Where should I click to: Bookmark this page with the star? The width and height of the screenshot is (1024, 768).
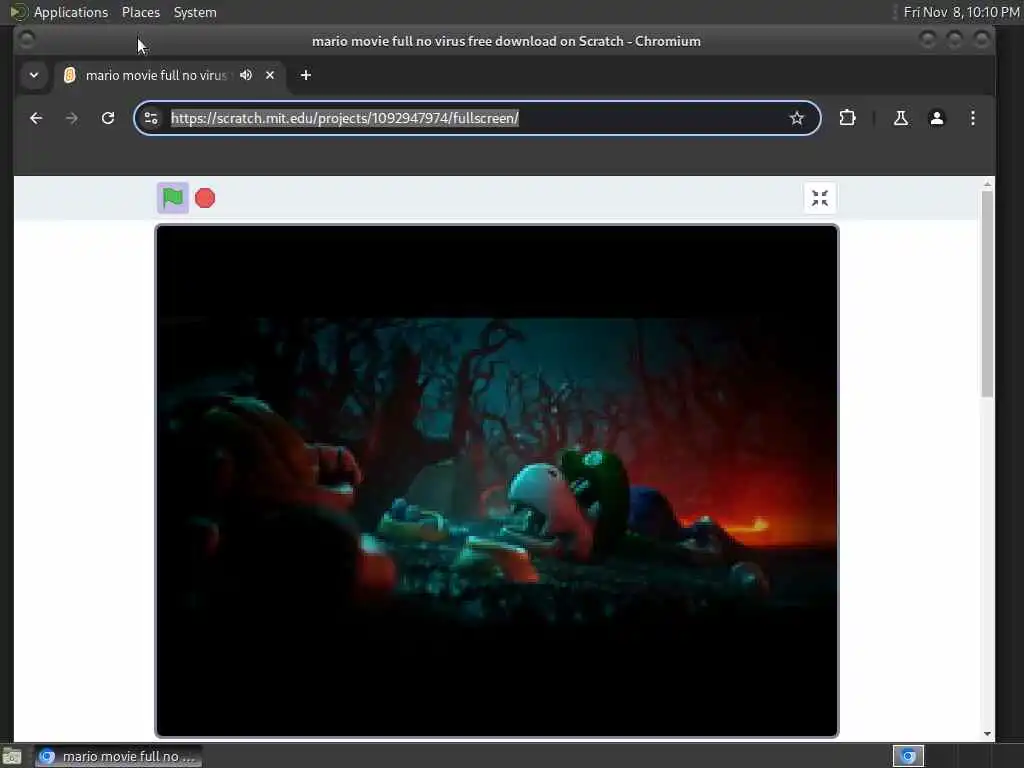click(796, 118)
